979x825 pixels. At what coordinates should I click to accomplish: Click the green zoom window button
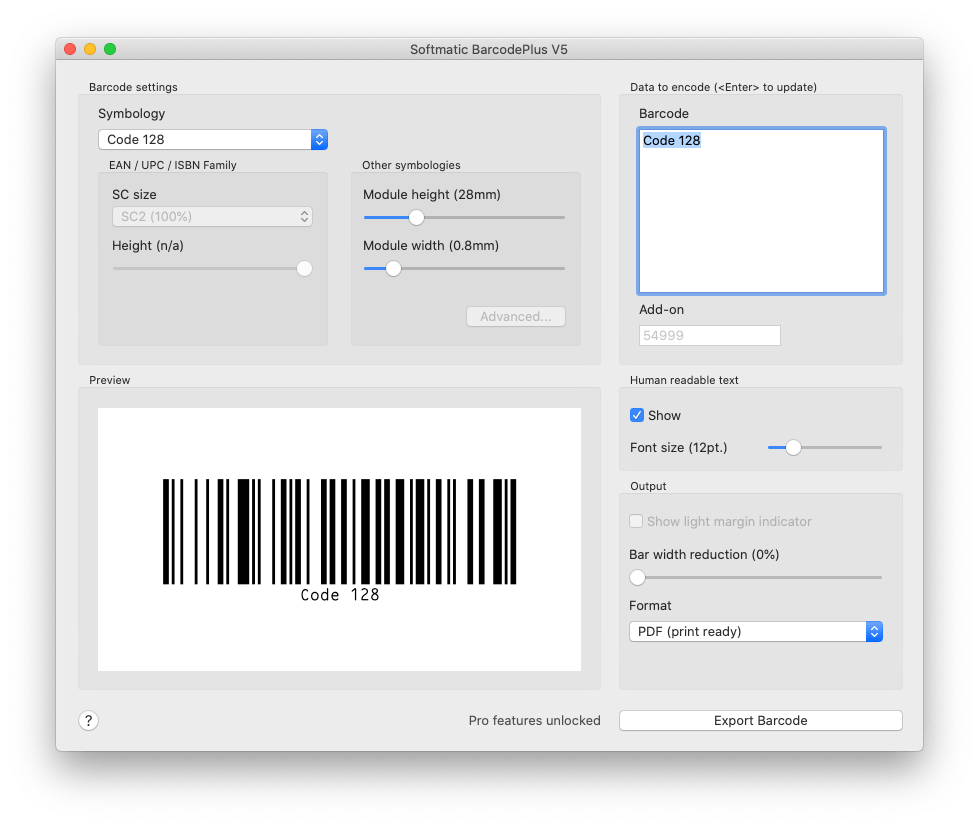pyautogui.click(x=110, y=49)
